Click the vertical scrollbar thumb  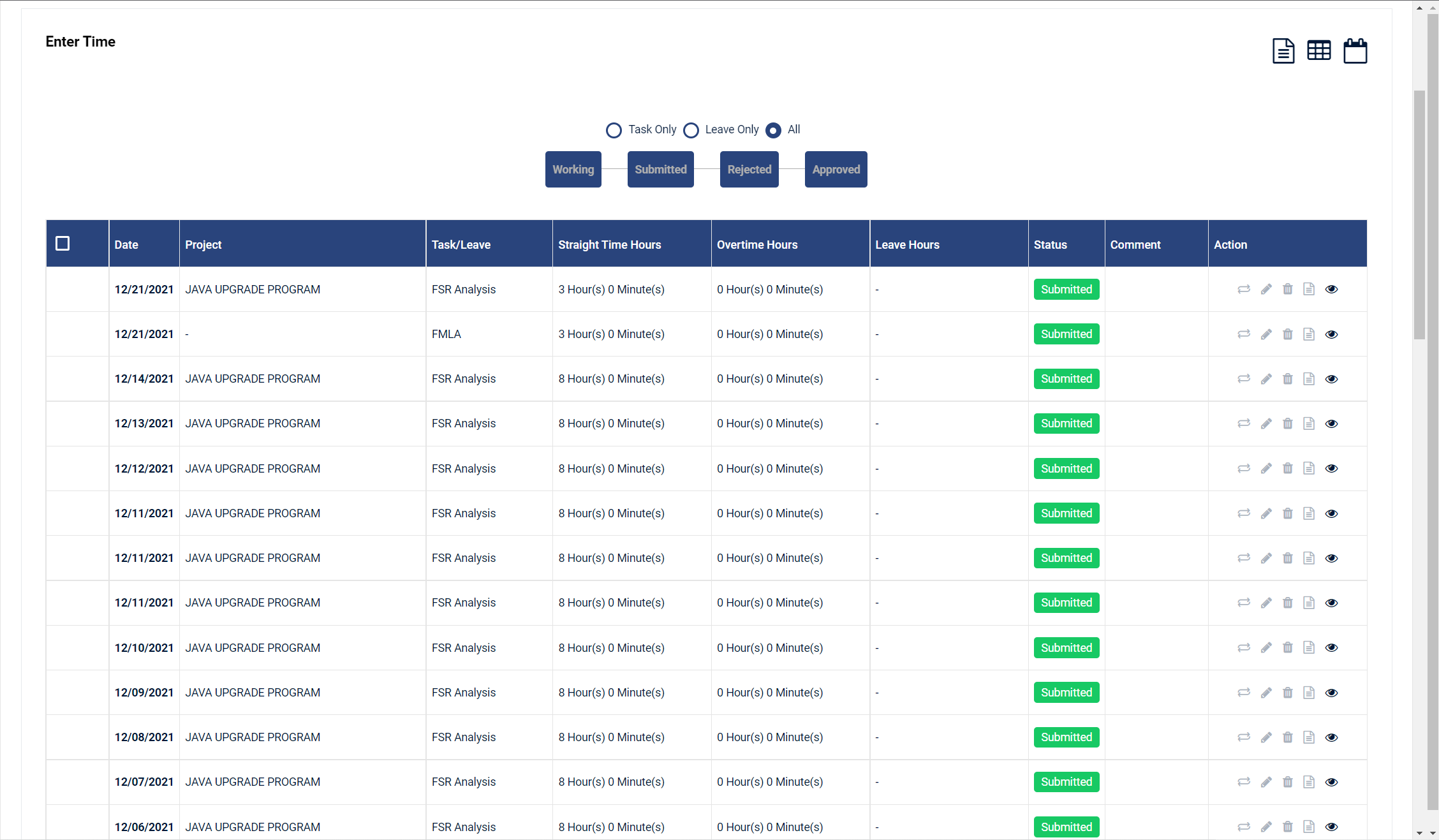coord(1419,215)
